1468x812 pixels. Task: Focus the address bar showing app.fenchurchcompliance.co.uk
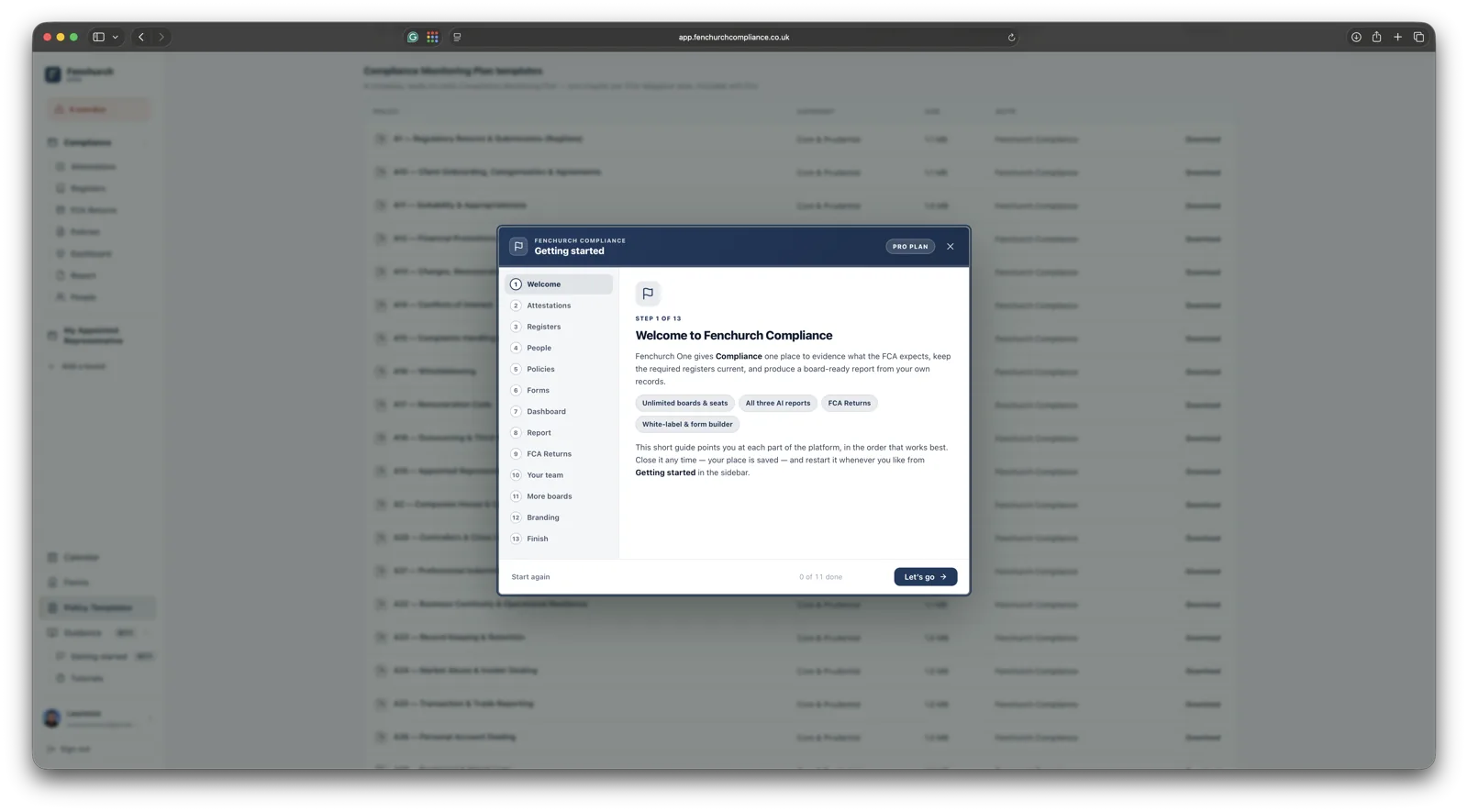pos(734,38)
